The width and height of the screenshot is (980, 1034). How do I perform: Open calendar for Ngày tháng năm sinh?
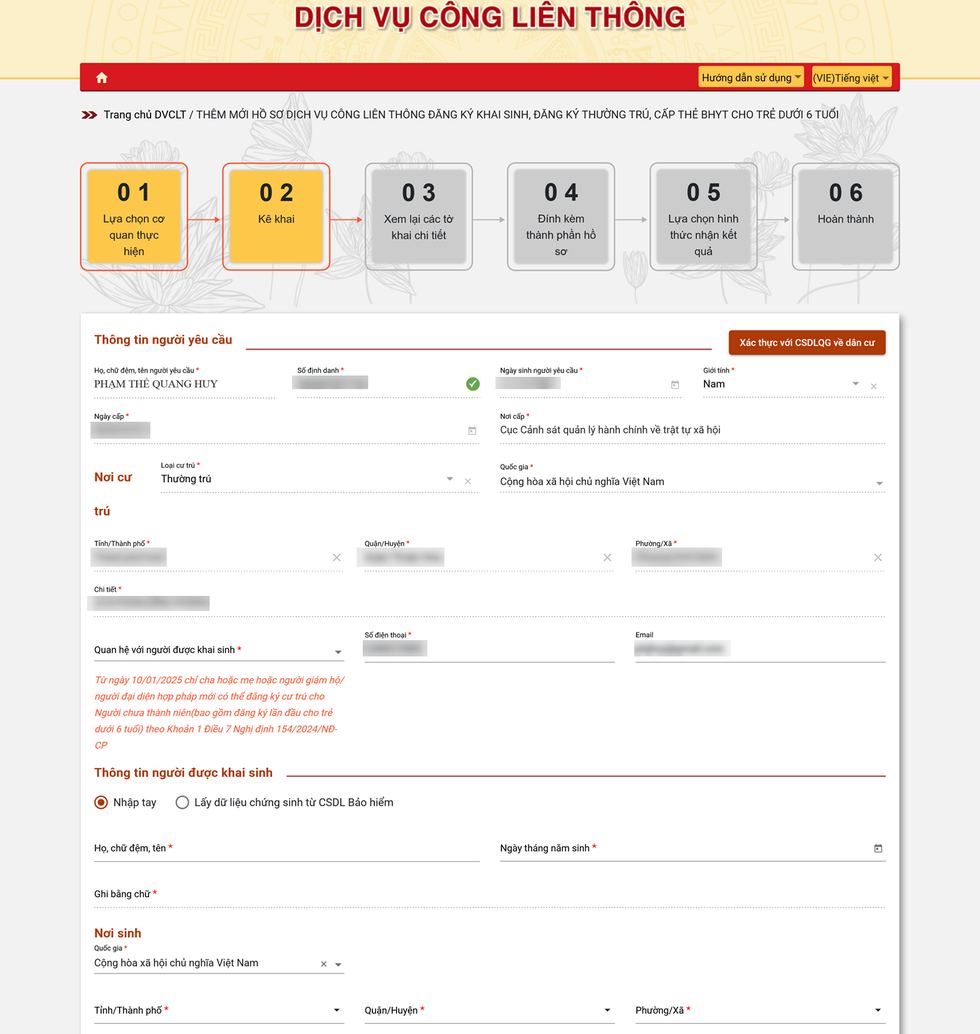click(x=878, y=849)
